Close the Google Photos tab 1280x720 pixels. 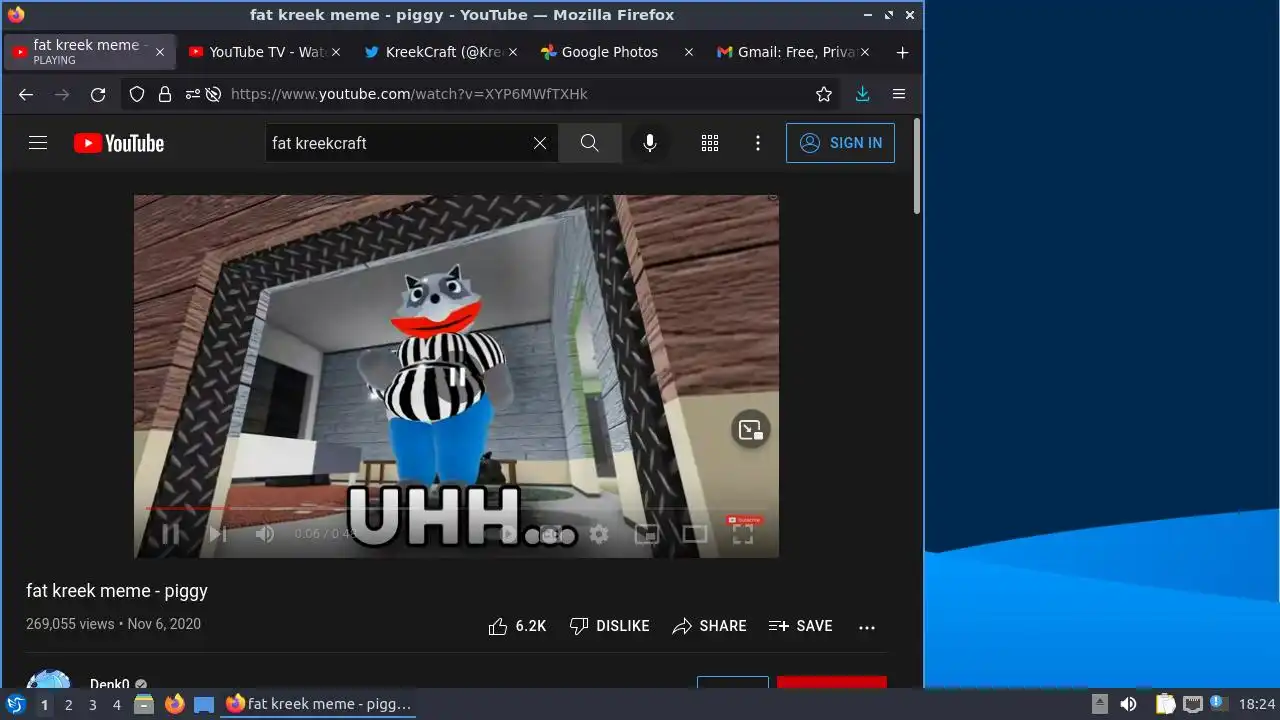click(688, 52)
